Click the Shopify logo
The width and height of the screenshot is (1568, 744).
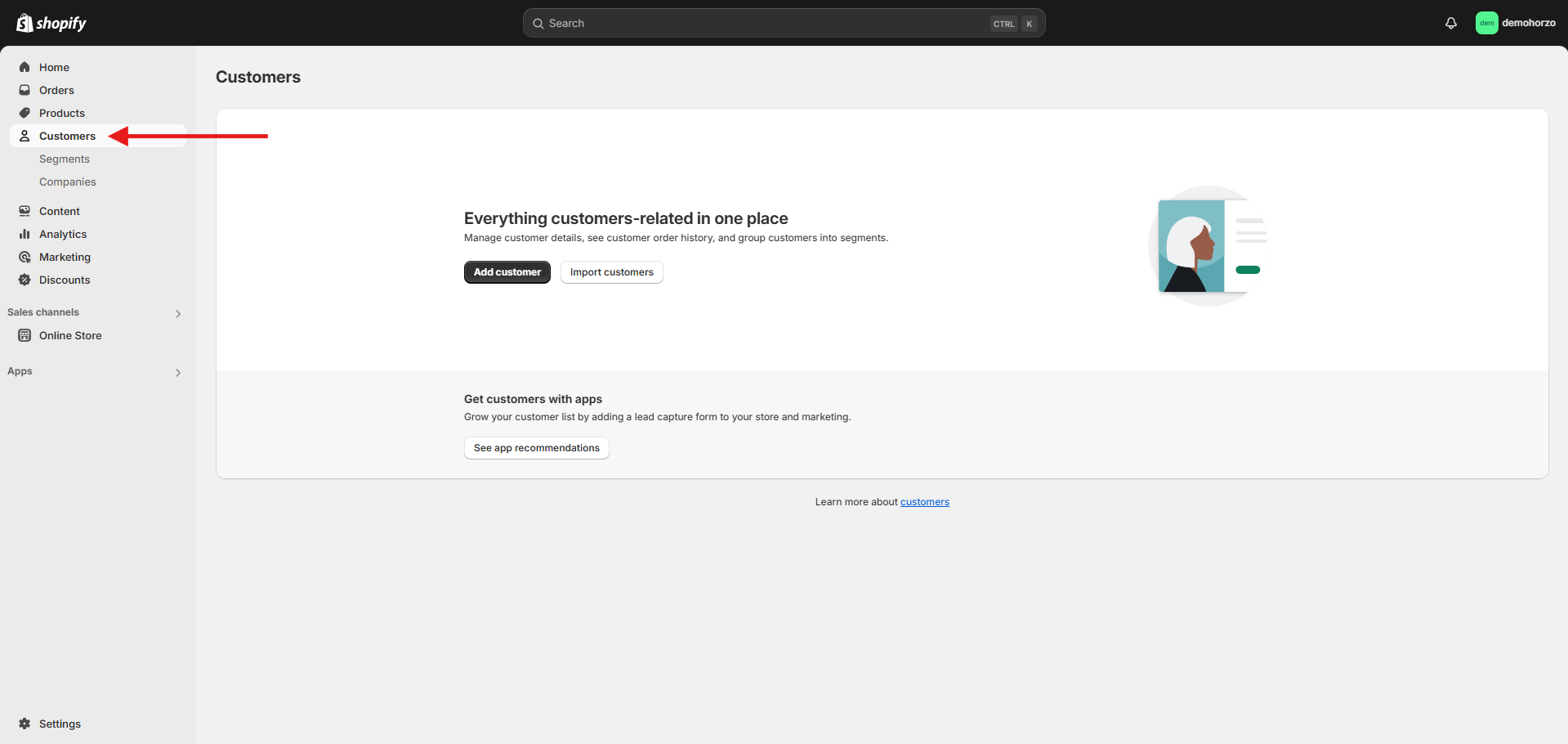(51, 23)
